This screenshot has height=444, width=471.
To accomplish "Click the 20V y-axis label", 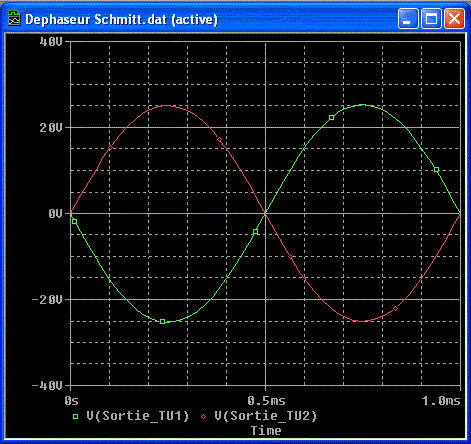I will (51, 128).
